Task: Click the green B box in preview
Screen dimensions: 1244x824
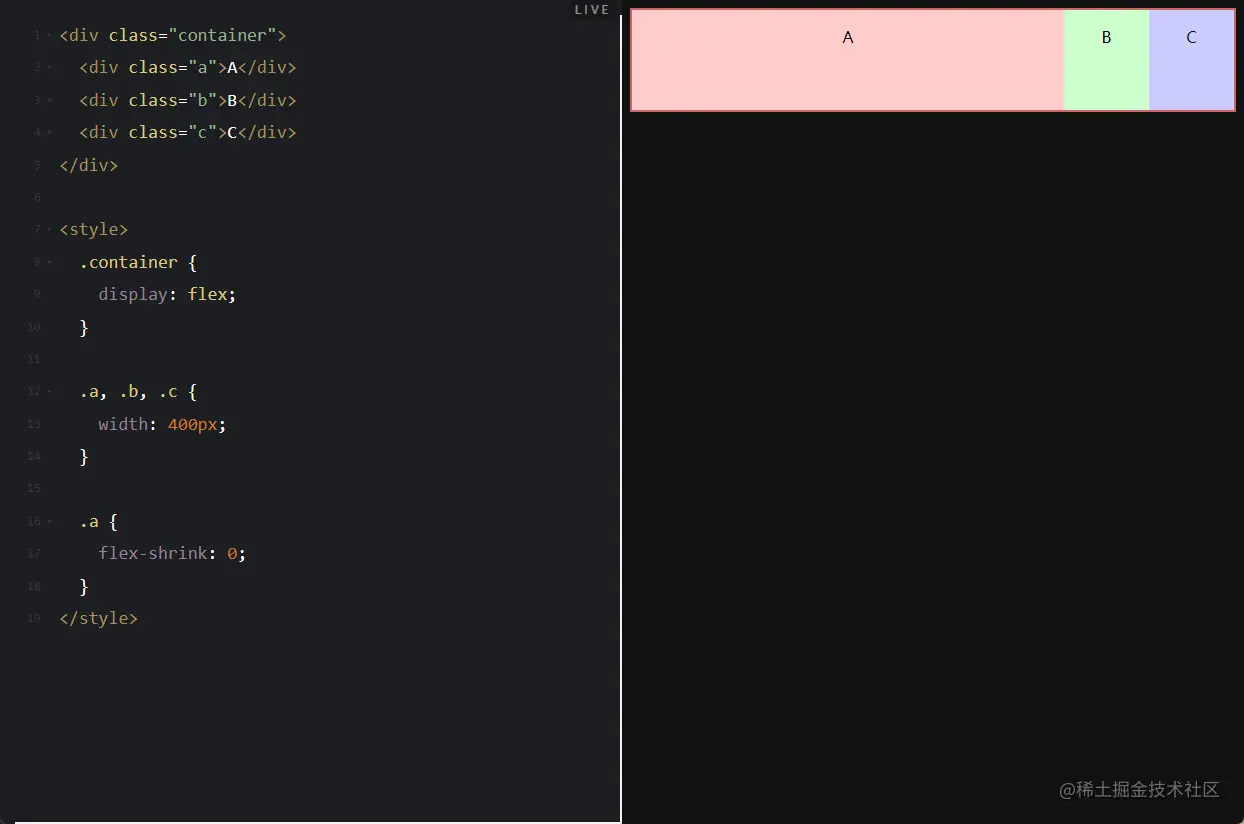Action: [1106, 60]
